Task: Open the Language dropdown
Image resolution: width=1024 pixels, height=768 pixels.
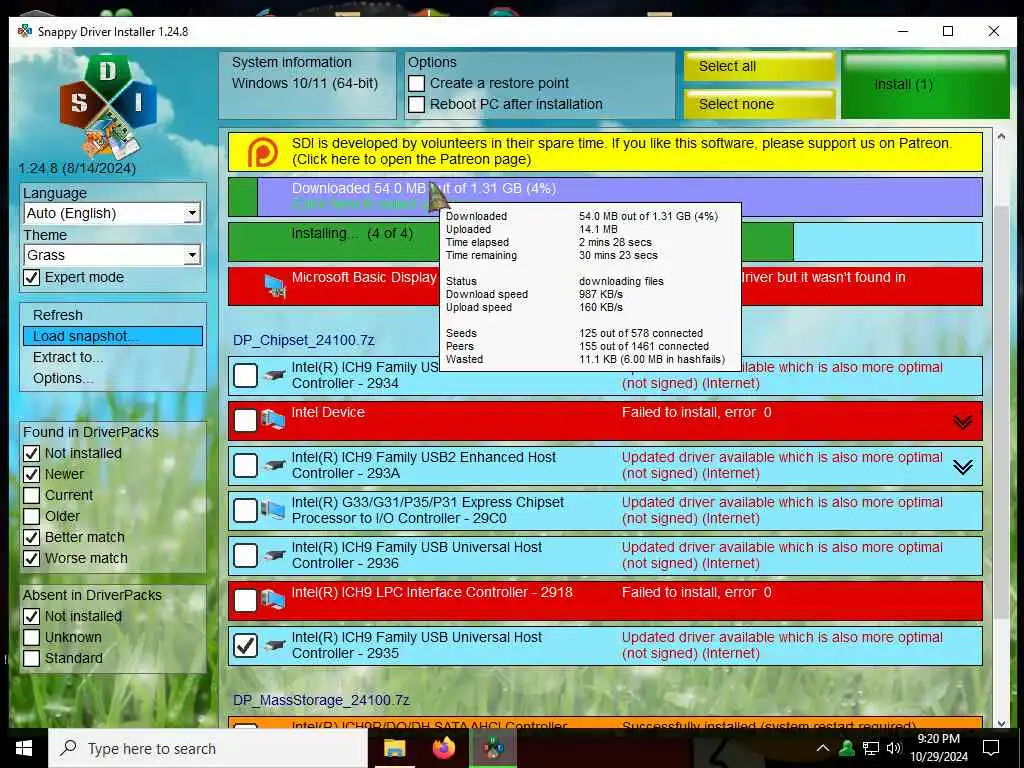Action: [112, 214]
